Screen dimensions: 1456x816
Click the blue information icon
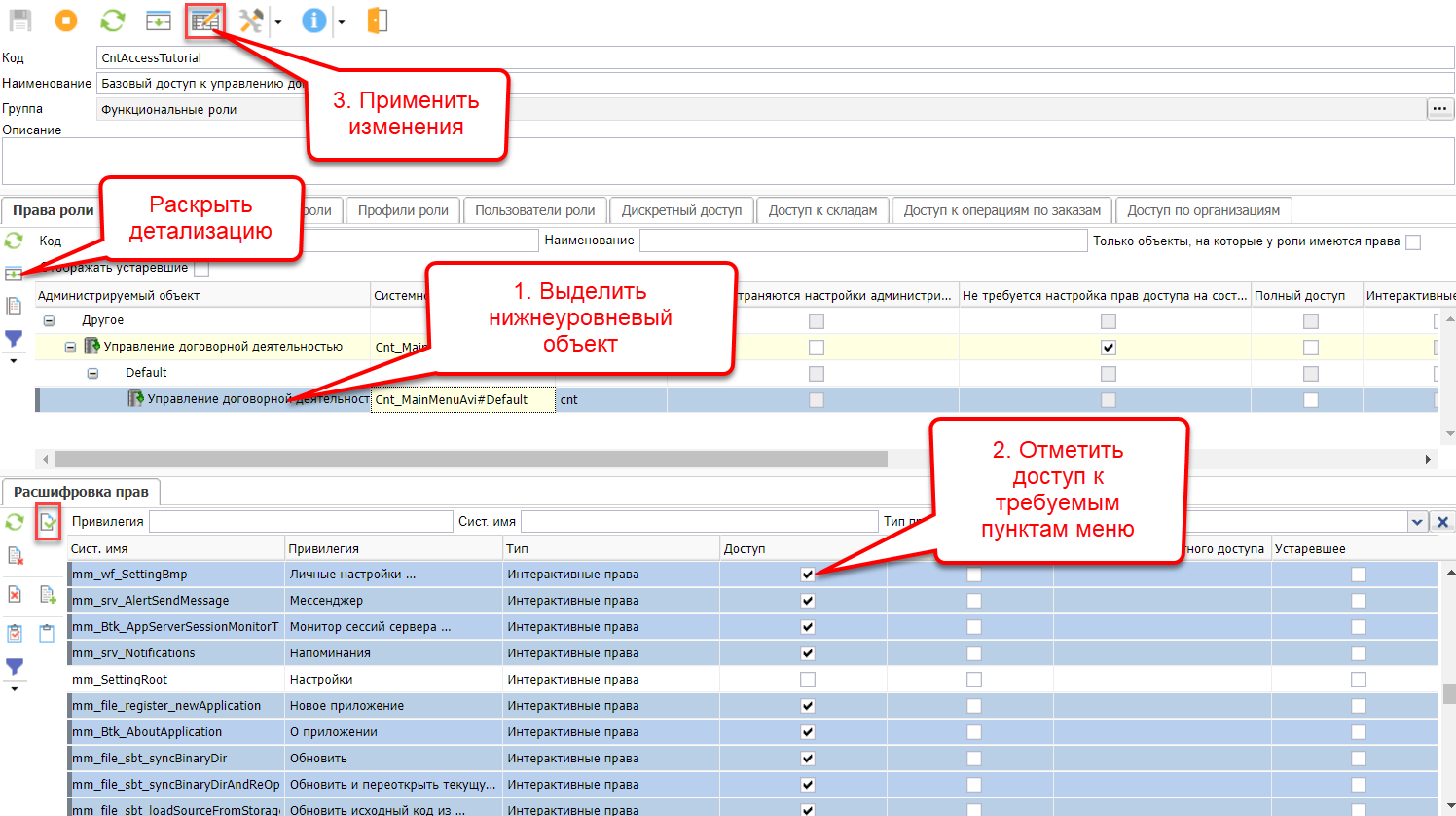point(313,20)
